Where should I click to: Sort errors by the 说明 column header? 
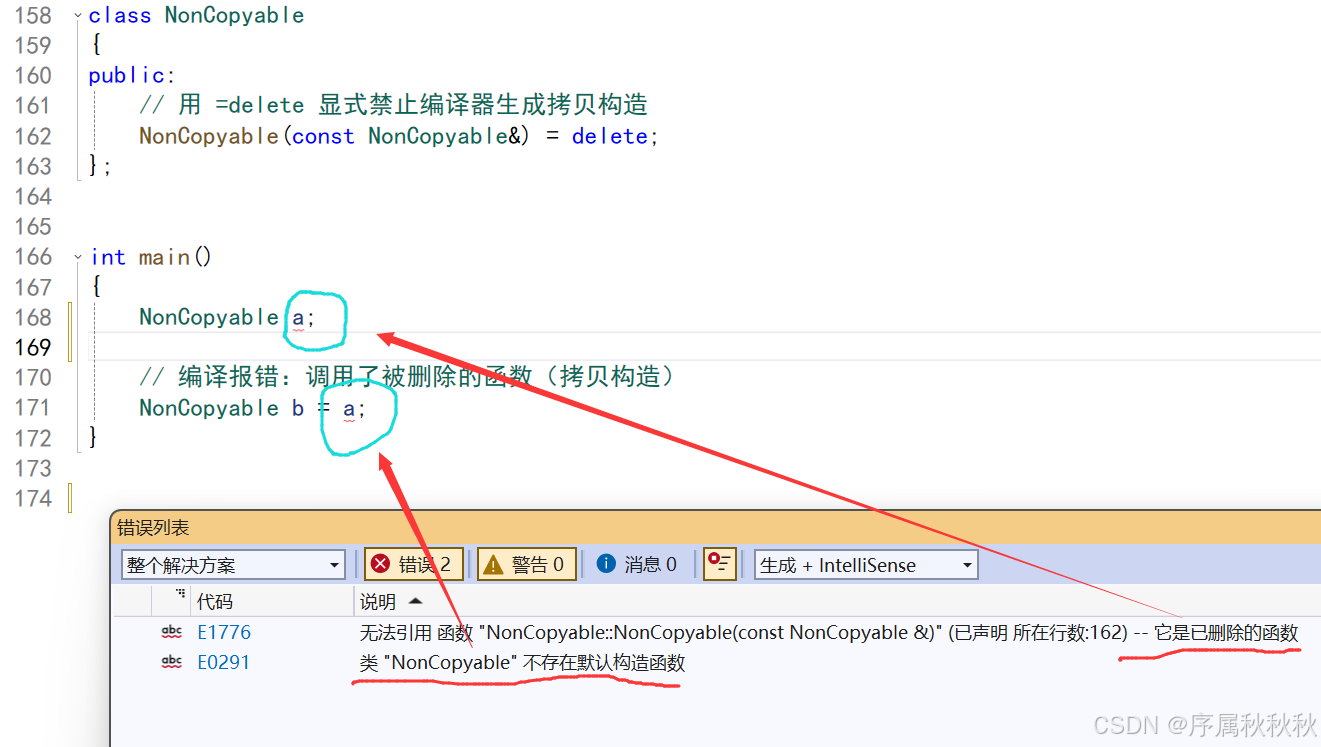point(378,601)
